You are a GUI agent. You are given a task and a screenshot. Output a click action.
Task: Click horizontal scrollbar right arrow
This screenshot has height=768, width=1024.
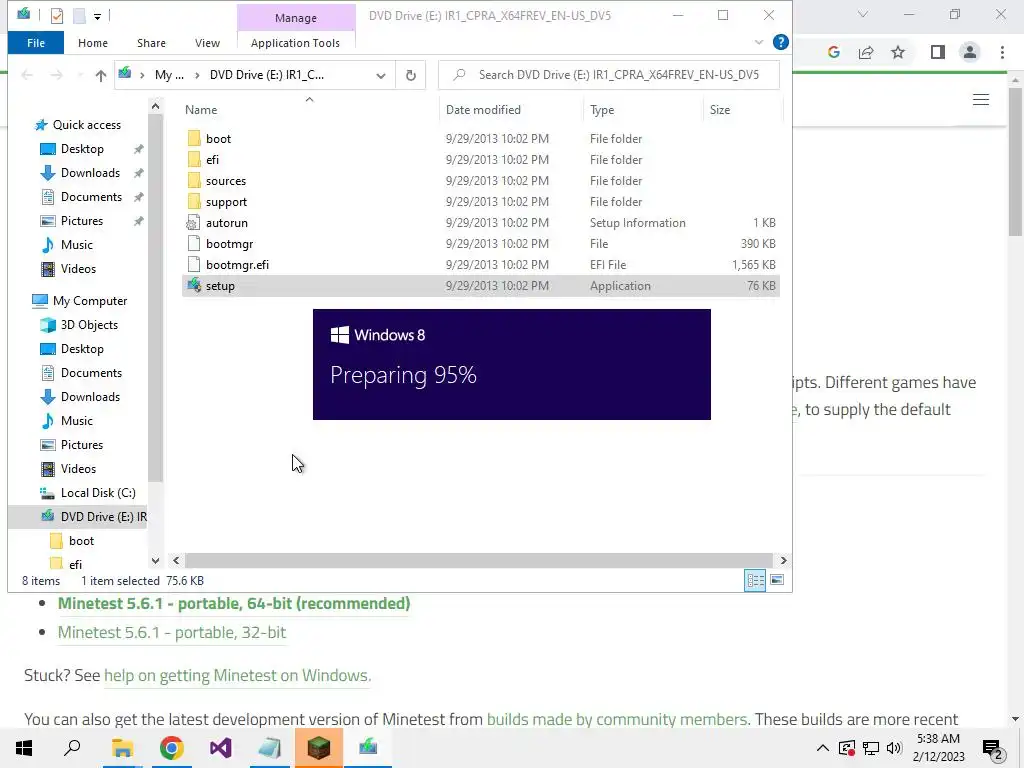pos(783,560)
